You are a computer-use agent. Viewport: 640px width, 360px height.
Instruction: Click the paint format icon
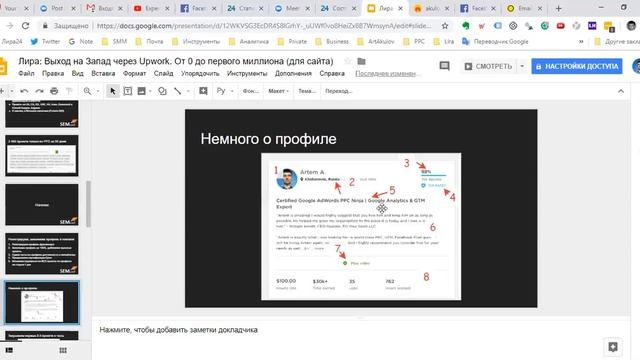point(69,91)
